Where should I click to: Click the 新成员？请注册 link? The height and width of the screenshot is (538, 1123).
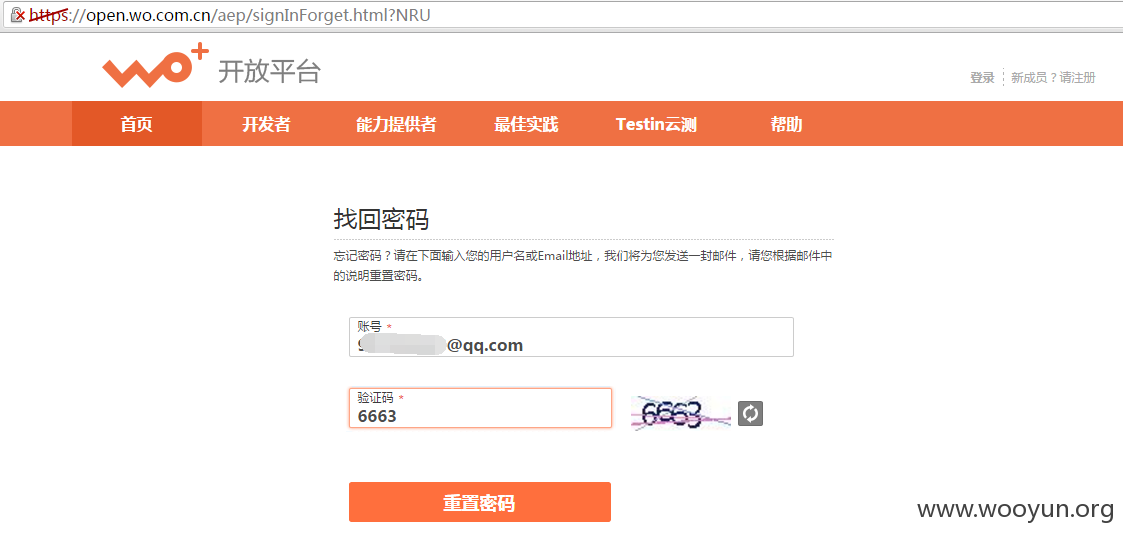1054,78
